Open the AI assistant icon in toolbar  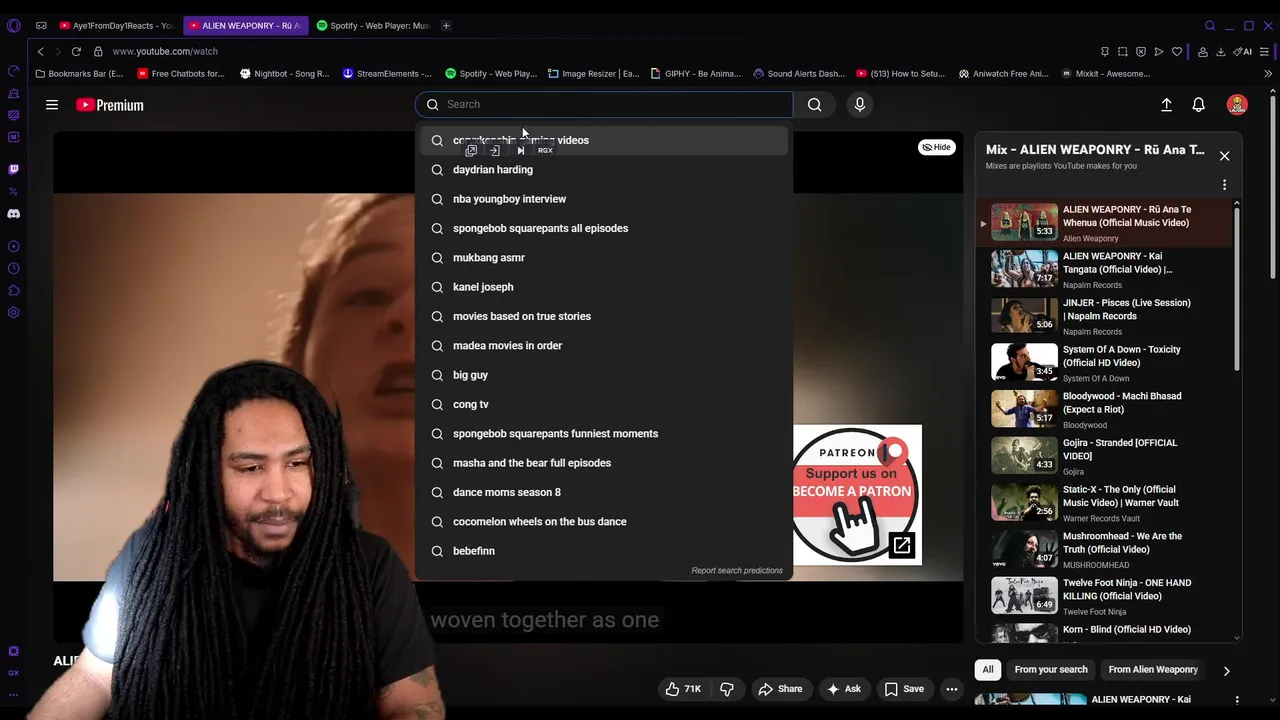click(x=1243, y=51)
